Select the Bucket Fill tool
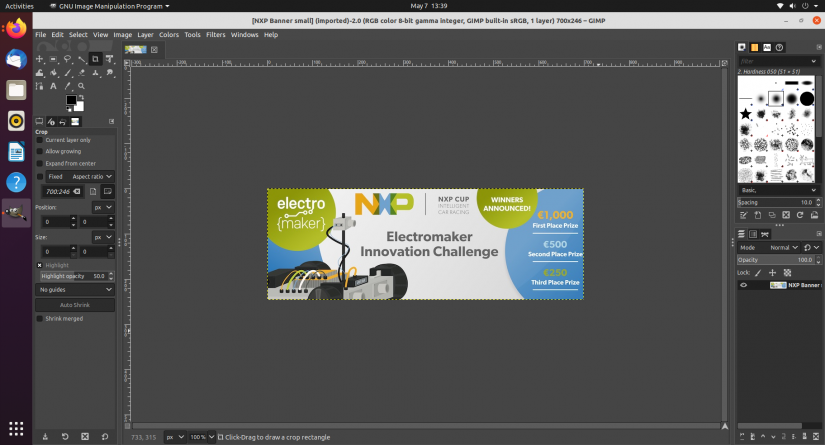The width and height of the screenshot is (825, 445). coord(53,73)
